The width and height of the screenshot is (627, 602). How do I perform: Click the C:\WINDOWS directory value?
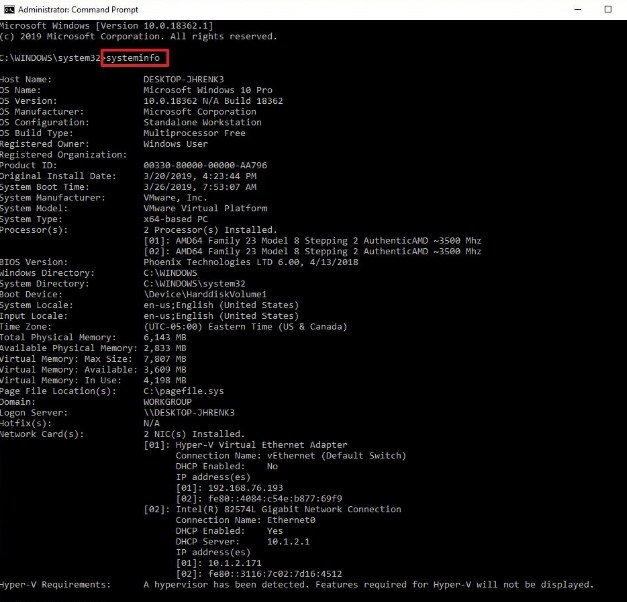click(170, 273)
